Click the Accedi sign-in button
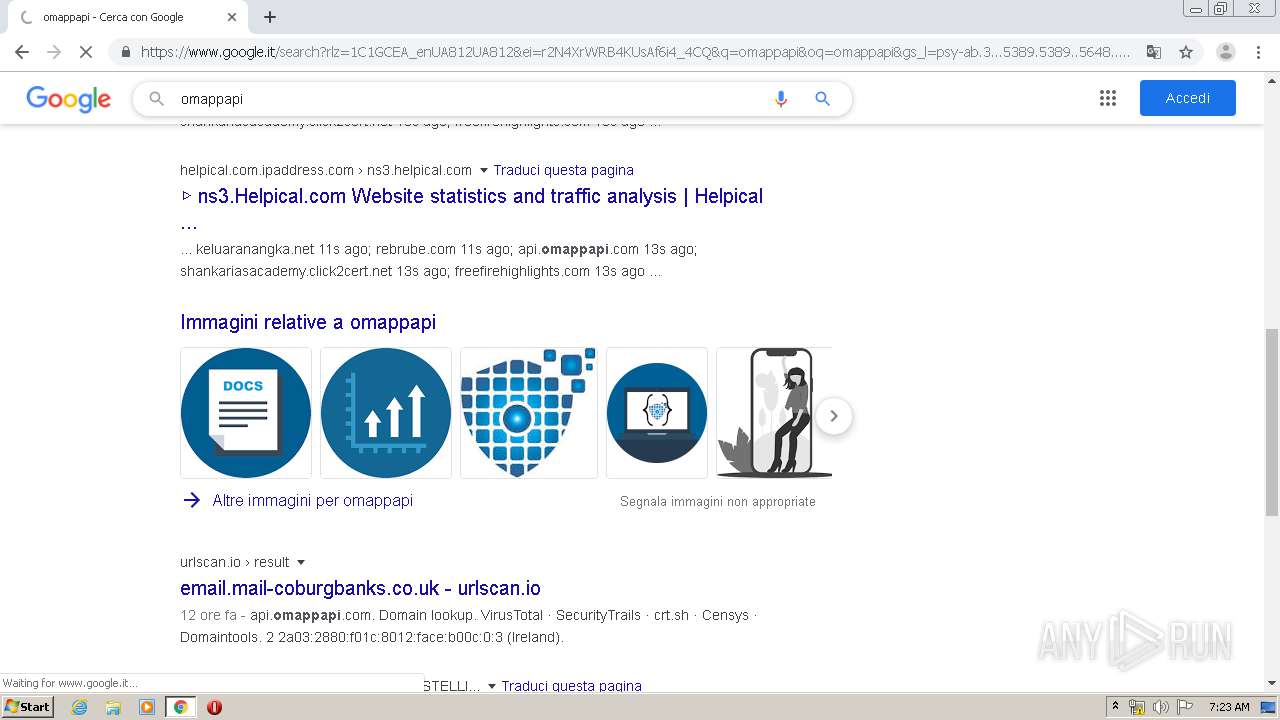 [1188, 98]
